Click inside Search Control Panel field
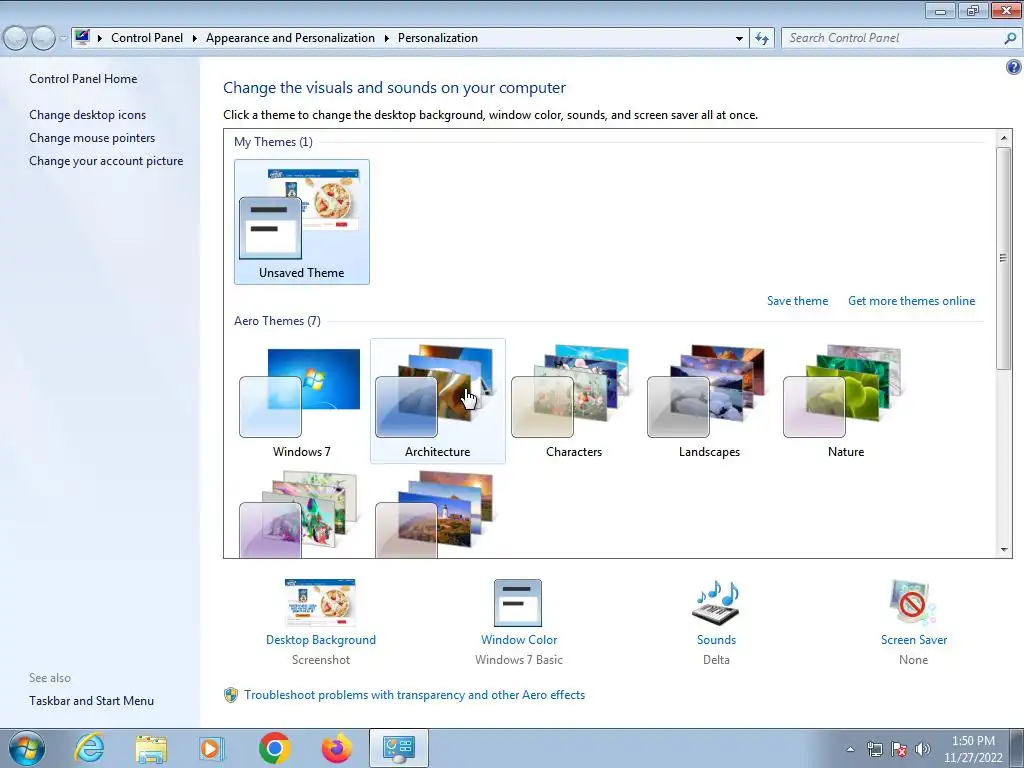Viewport: 1024px width, 768px height. click(x=893, y=39)
